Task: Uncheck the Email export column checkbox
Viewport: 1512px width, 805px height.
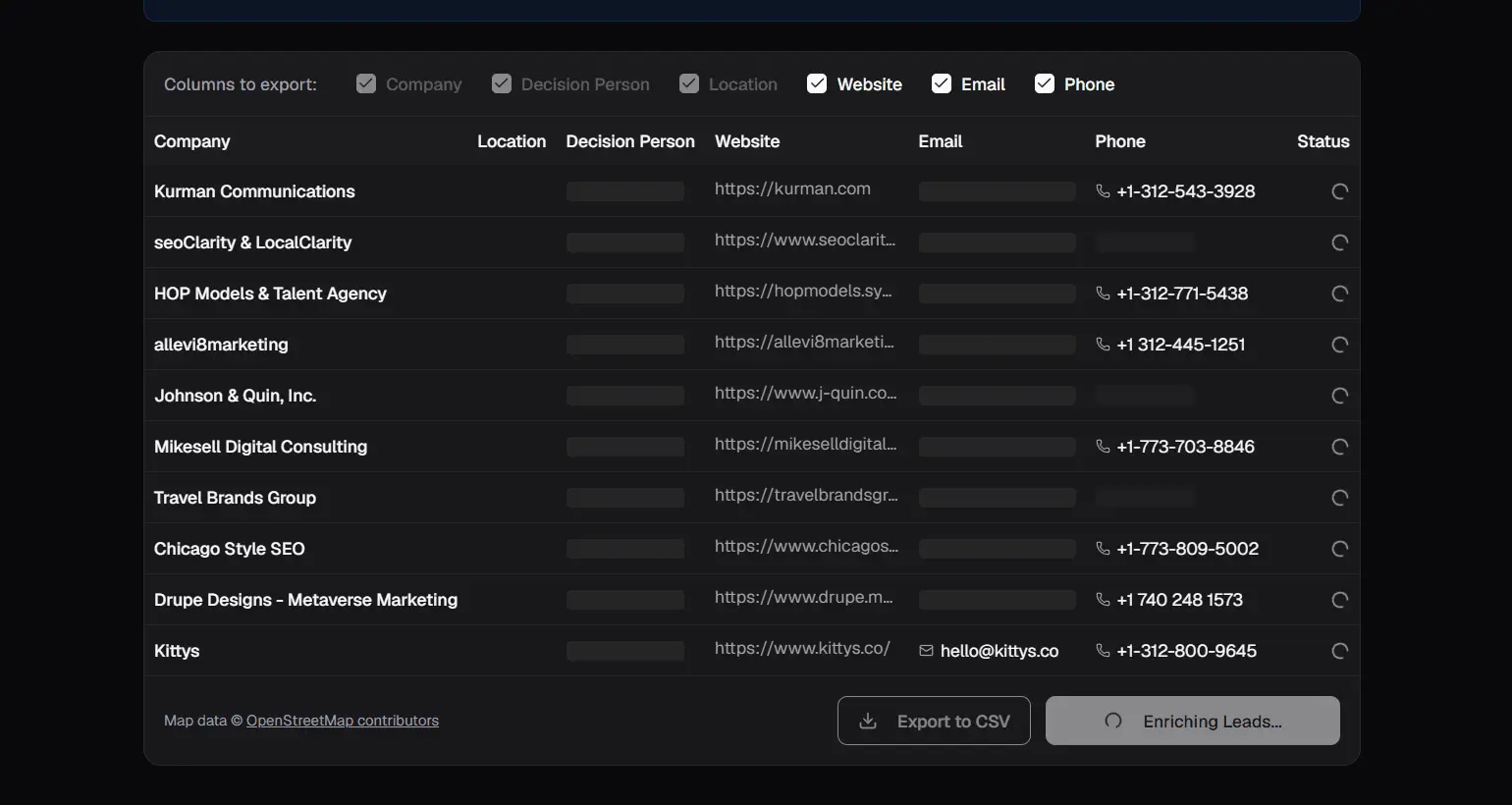Action: [x=942, y=83]
